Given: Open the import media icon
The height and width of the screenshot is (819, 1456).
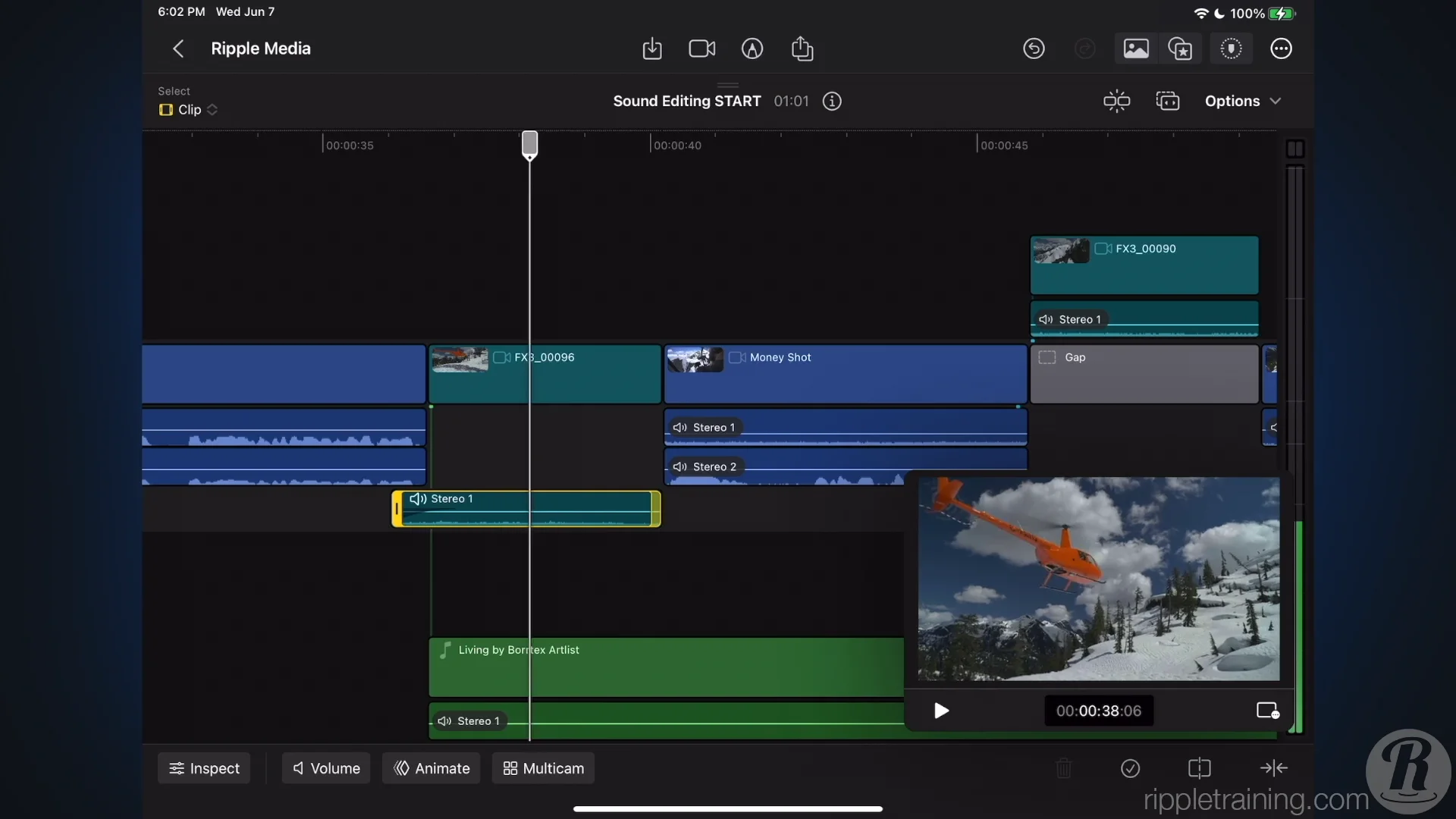Looking at the screenshot, I should (652, 49).
